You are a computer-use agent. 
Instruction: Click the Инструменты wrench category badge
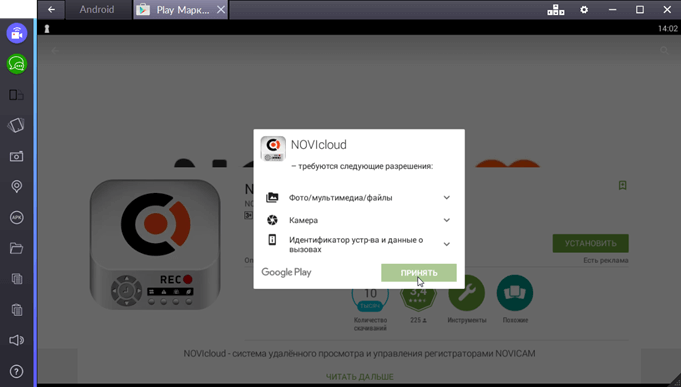coord(466,293)
